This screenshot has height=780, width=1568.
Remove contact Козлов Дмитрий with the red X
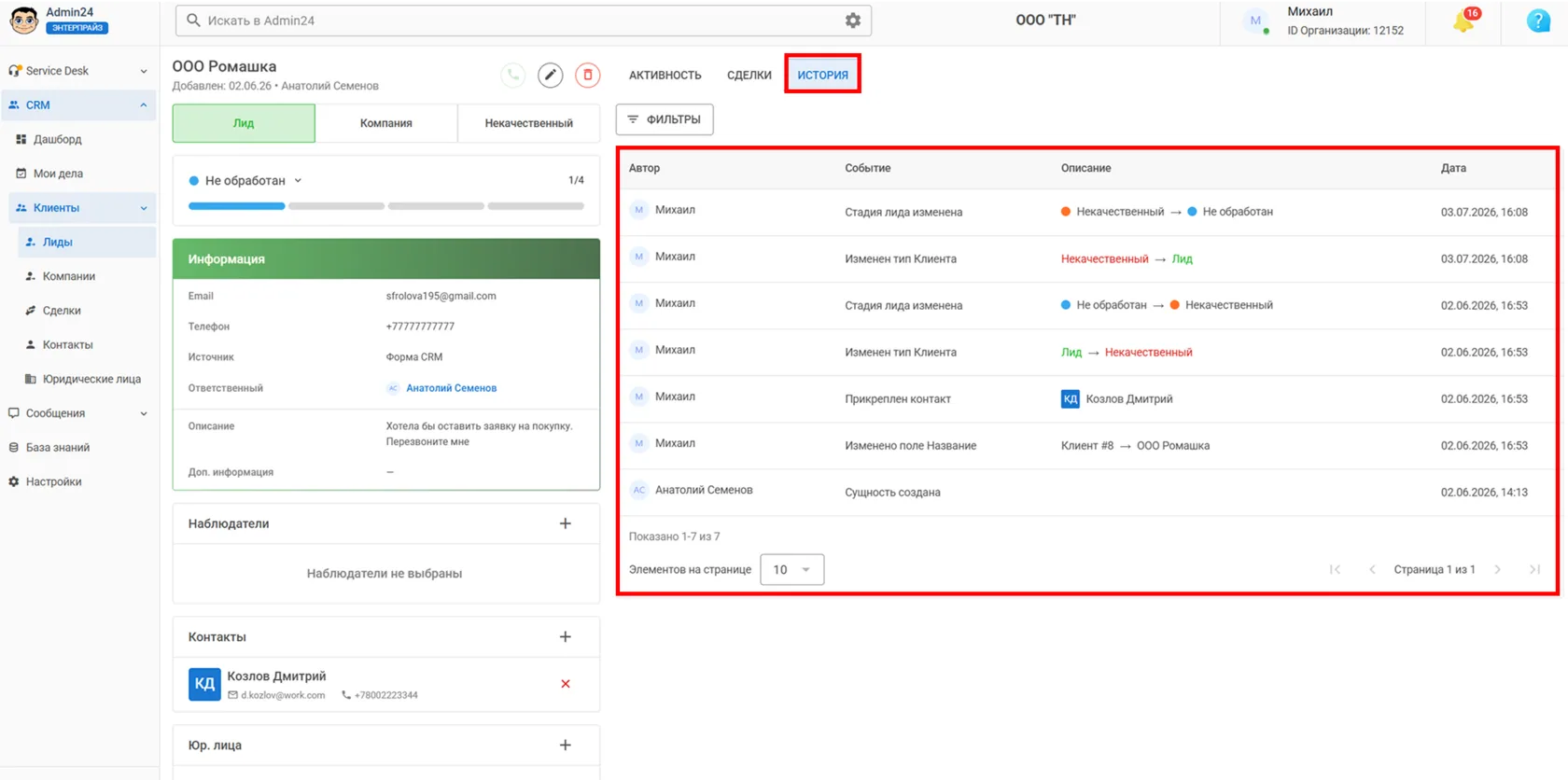tap(566, 684)
